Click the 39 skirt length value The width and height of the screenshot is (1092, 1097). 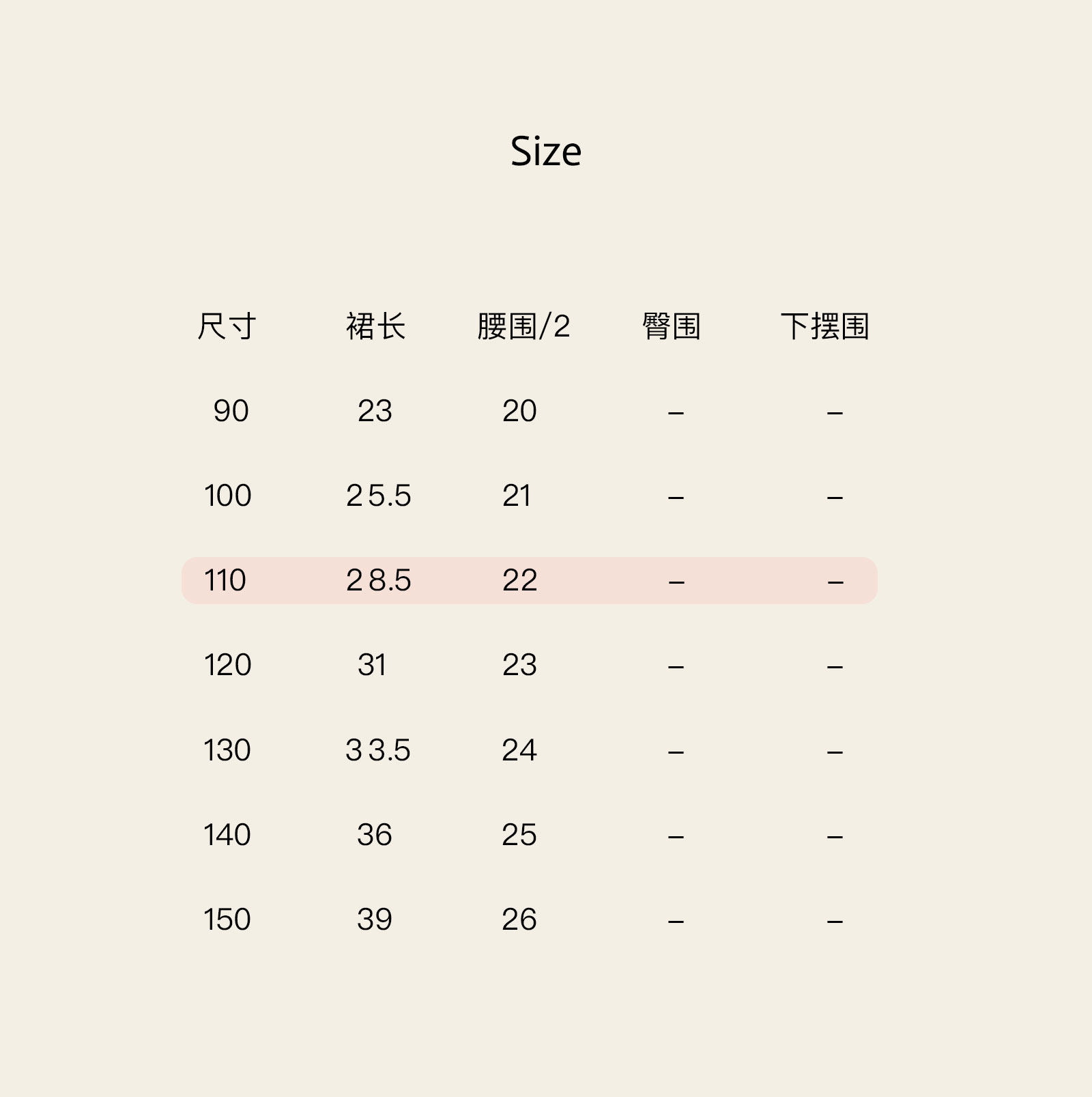tap(375, 920)
